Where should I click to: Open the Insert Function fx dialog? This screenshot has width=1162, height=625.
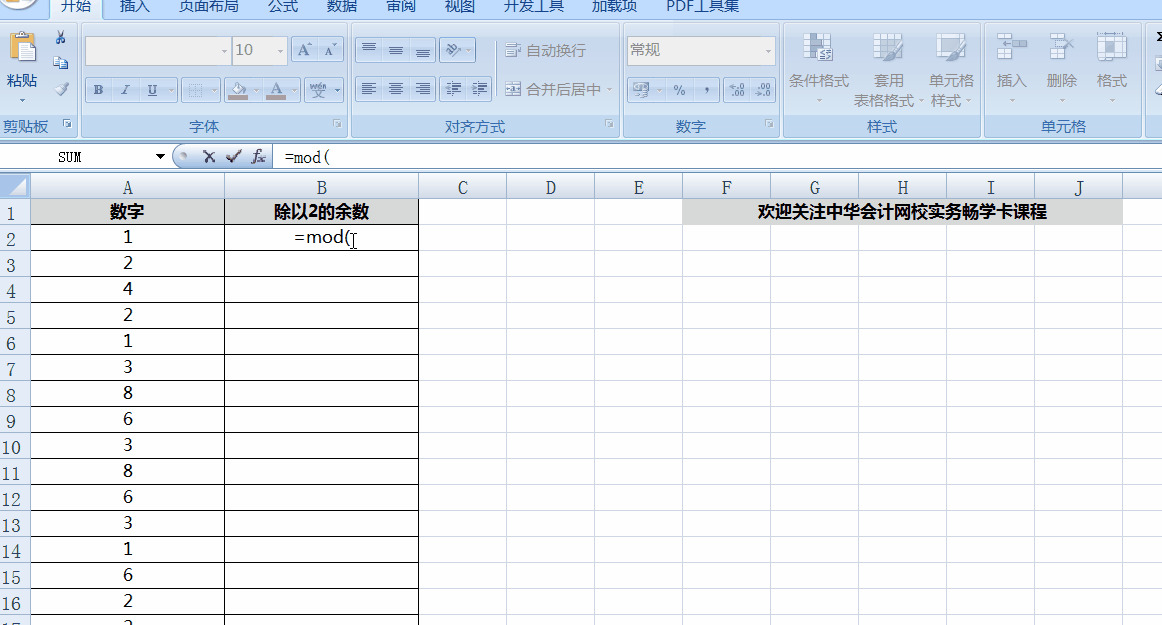(258, 157)
